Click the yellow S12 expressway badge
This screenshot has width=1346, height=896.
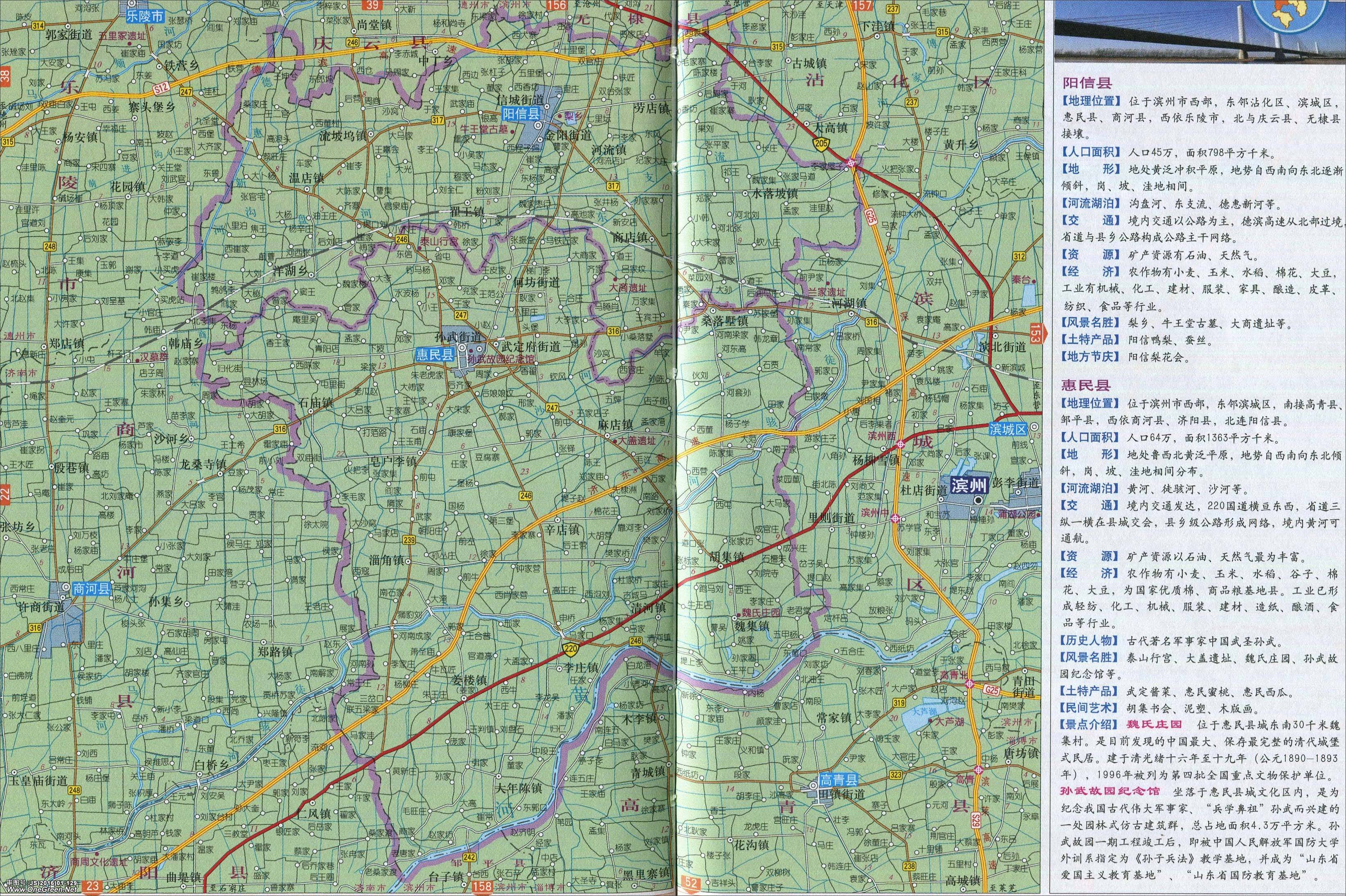(162, 88)
